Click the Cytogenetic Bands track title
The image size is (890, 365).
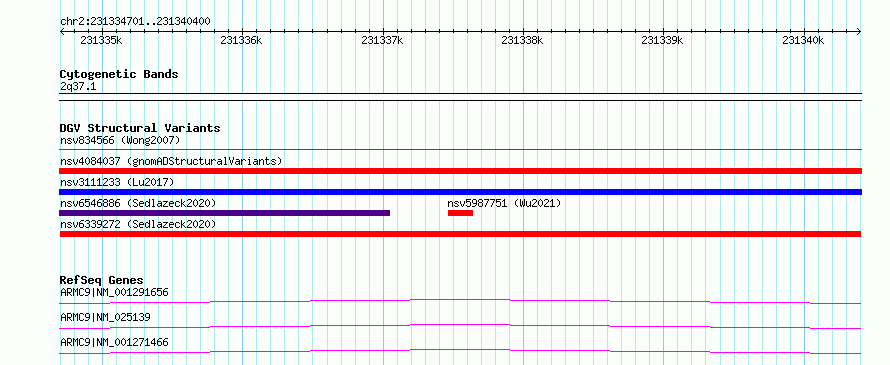(x=119, y=74)
